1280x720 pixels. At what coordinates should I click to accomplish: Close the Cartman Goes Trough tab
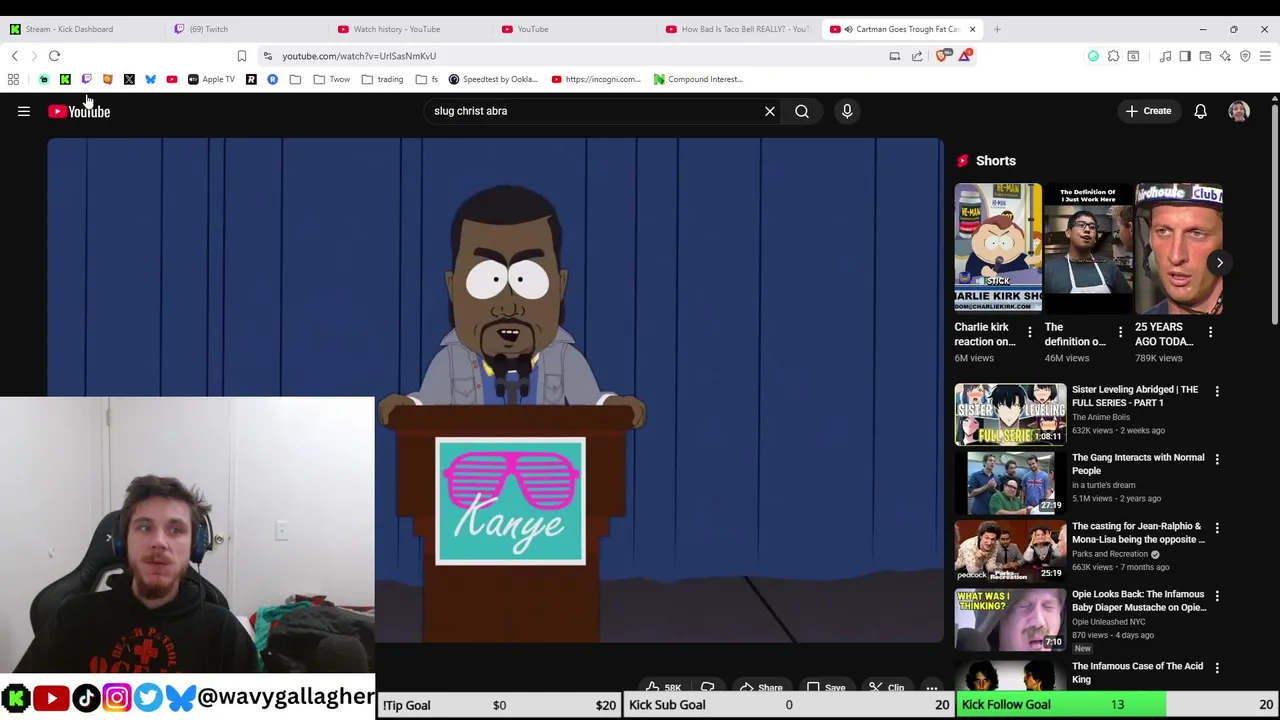(x=972, y=29)
